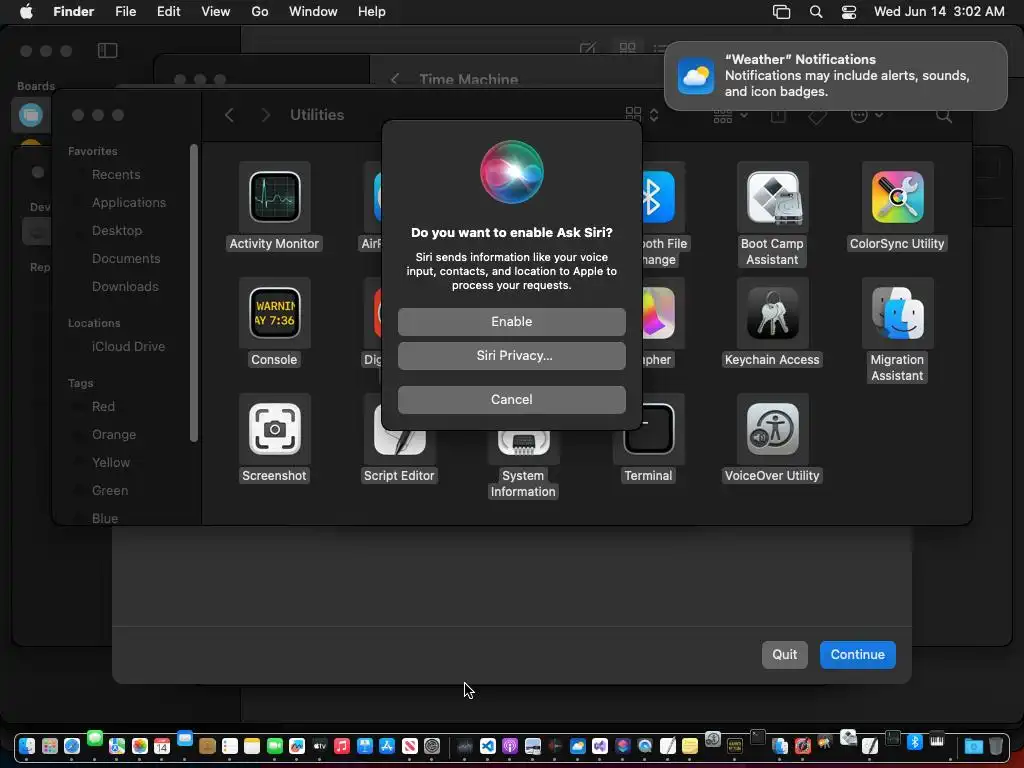
Task: Open the Console utility icon
Action: point(274,313)
